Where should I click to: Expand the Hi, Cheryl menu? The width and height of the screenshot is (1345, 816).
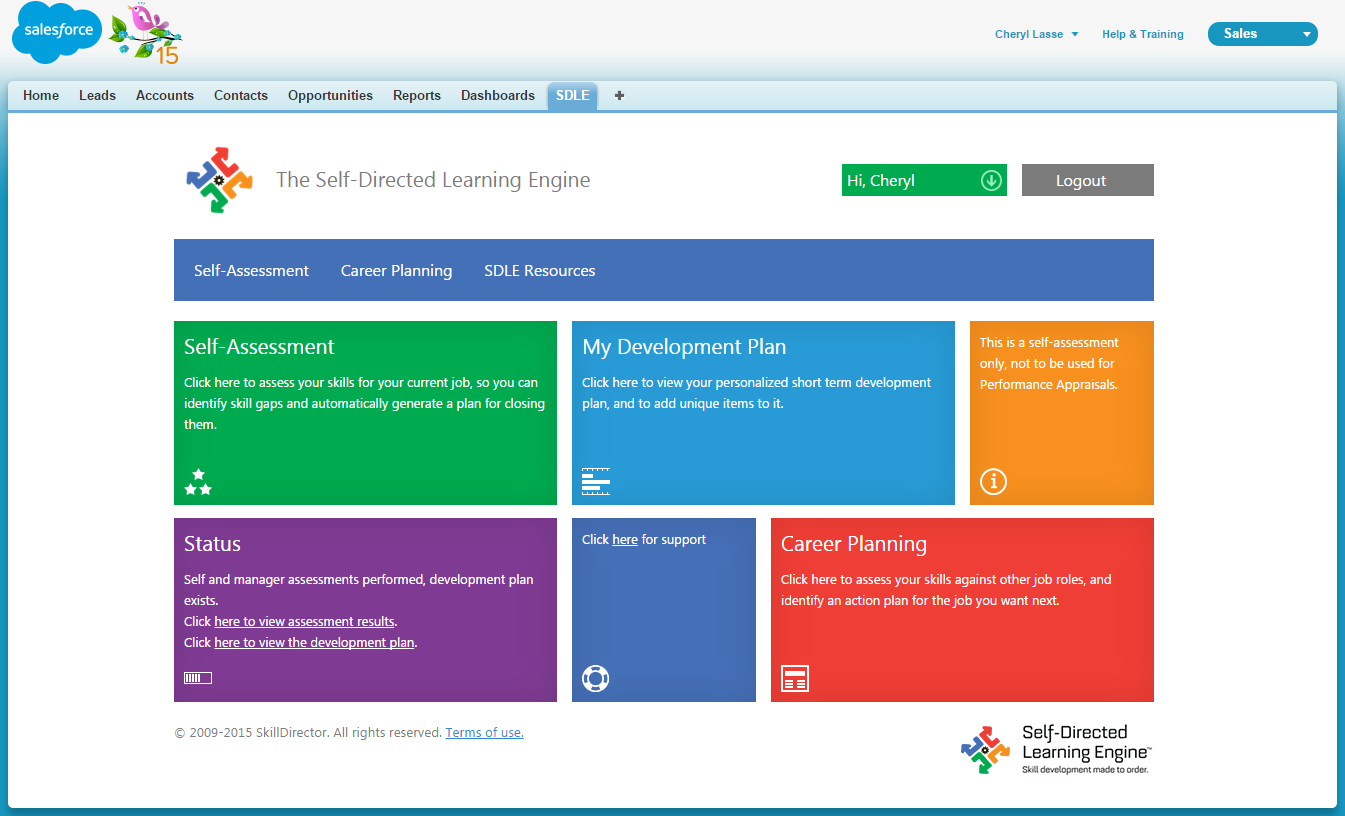point(924,180)
